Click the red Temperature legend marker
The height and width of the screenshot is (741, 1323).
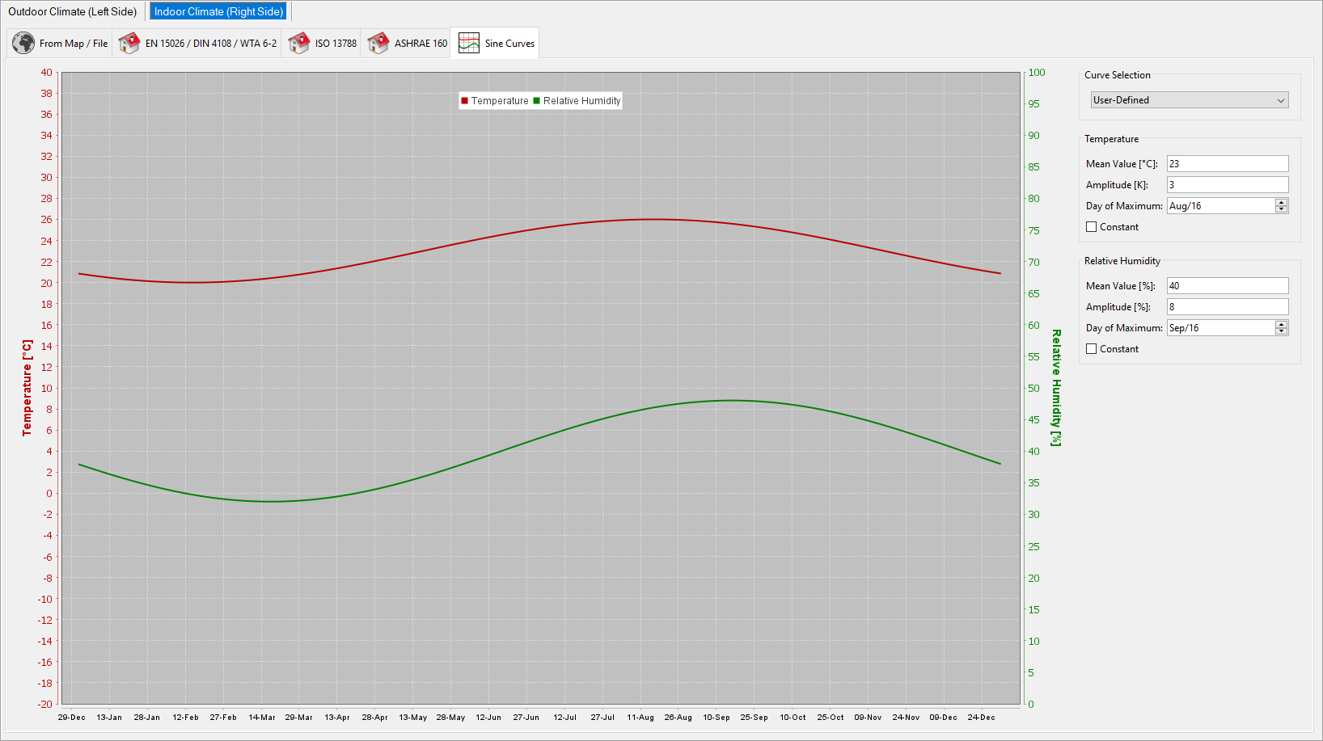click(465, 101)
